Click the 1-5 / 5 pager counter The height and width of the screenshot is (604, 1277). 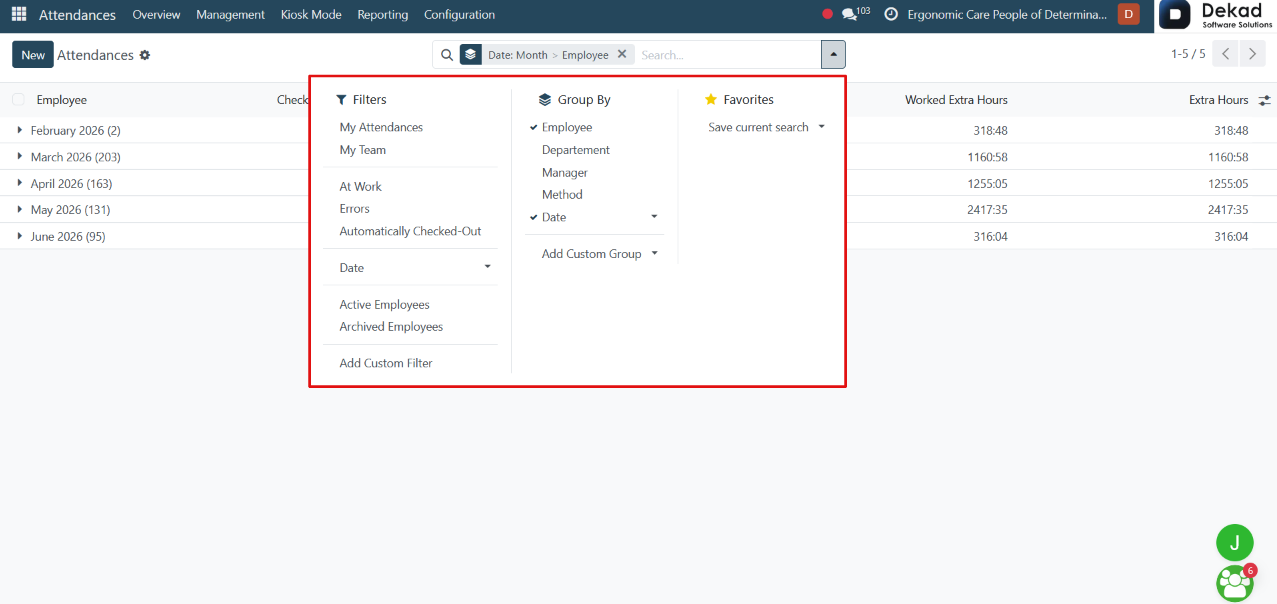tap(1188, 54)
